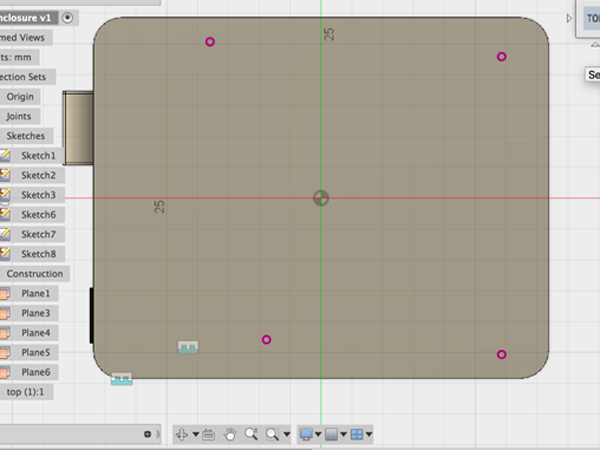Click the 25 grid label left of origin

coord(159,207)
